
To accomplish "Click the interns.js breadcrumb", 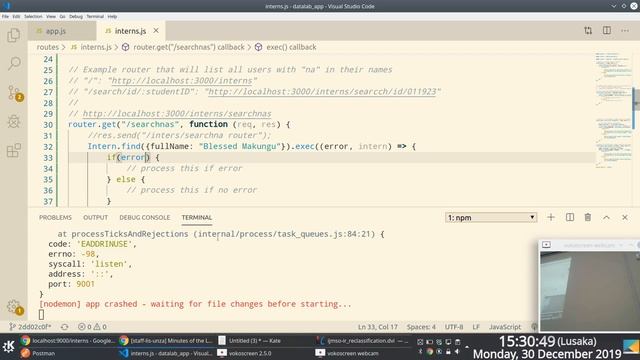I will tap(92, 47).
